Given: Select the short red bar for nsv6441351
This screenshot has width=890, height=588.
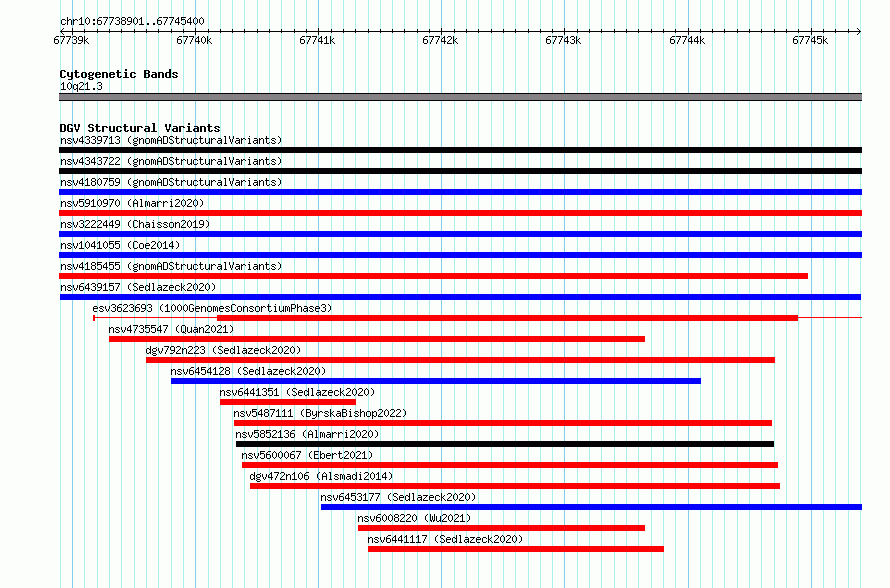Looking at the screenshot, I should (288, 402).
